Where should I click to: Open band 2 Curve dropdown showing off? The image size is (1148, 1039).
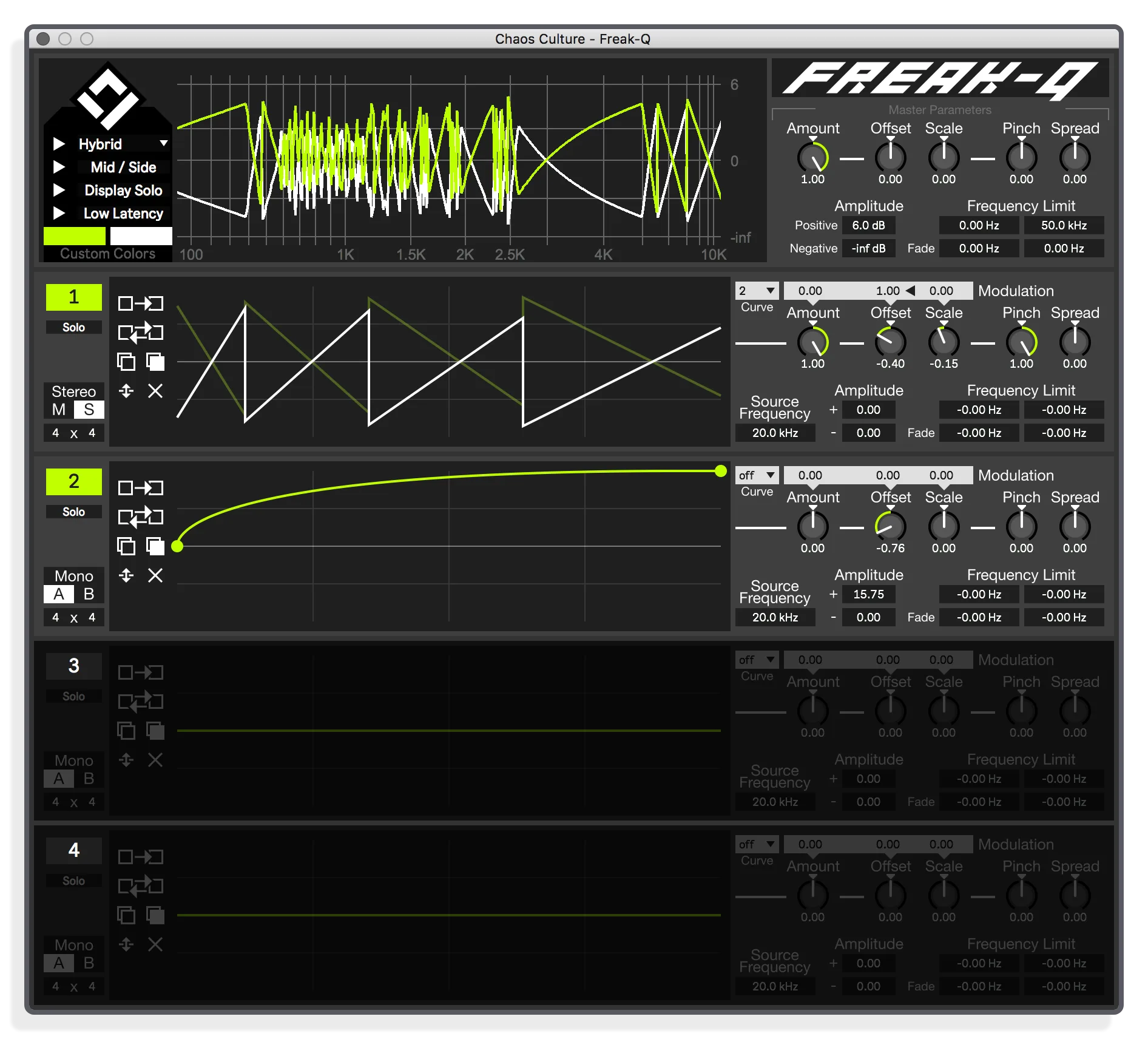pyautogui.click(x=757, y=475)
